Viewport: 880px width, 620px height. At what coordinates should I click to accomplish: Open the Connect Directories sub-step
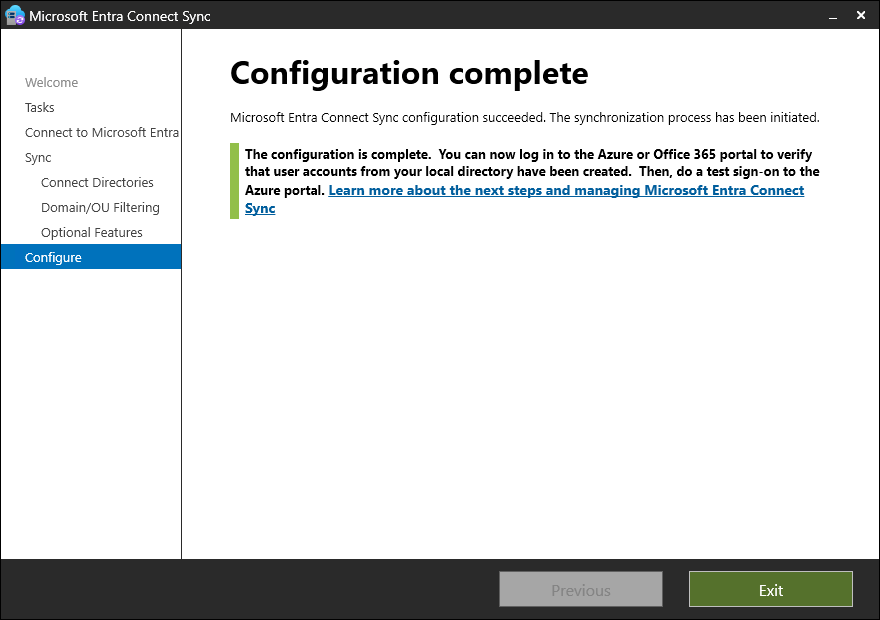click(97, 183)
